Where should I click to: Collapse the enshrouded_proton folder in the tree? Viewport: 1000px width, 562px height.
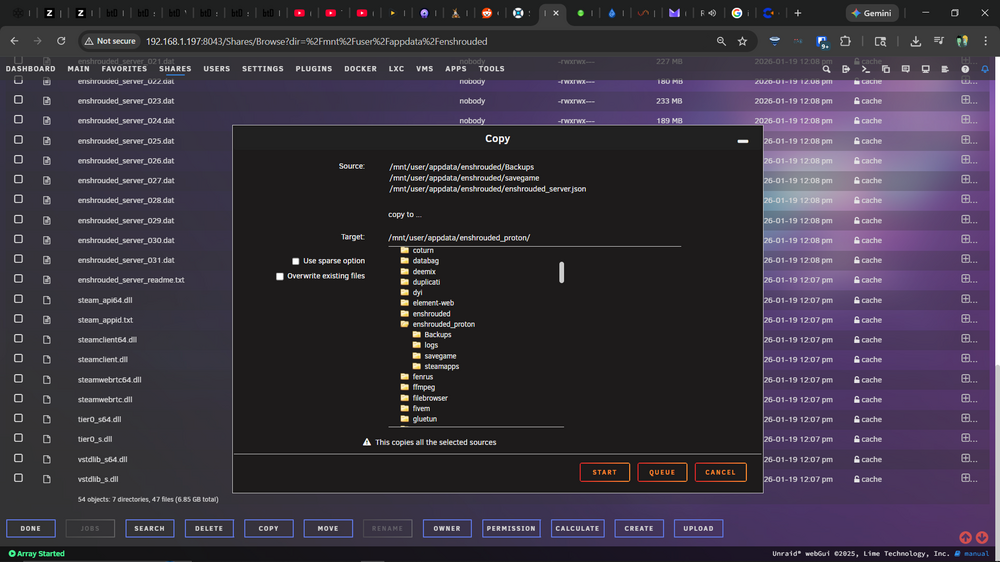[x=438, y=324]
